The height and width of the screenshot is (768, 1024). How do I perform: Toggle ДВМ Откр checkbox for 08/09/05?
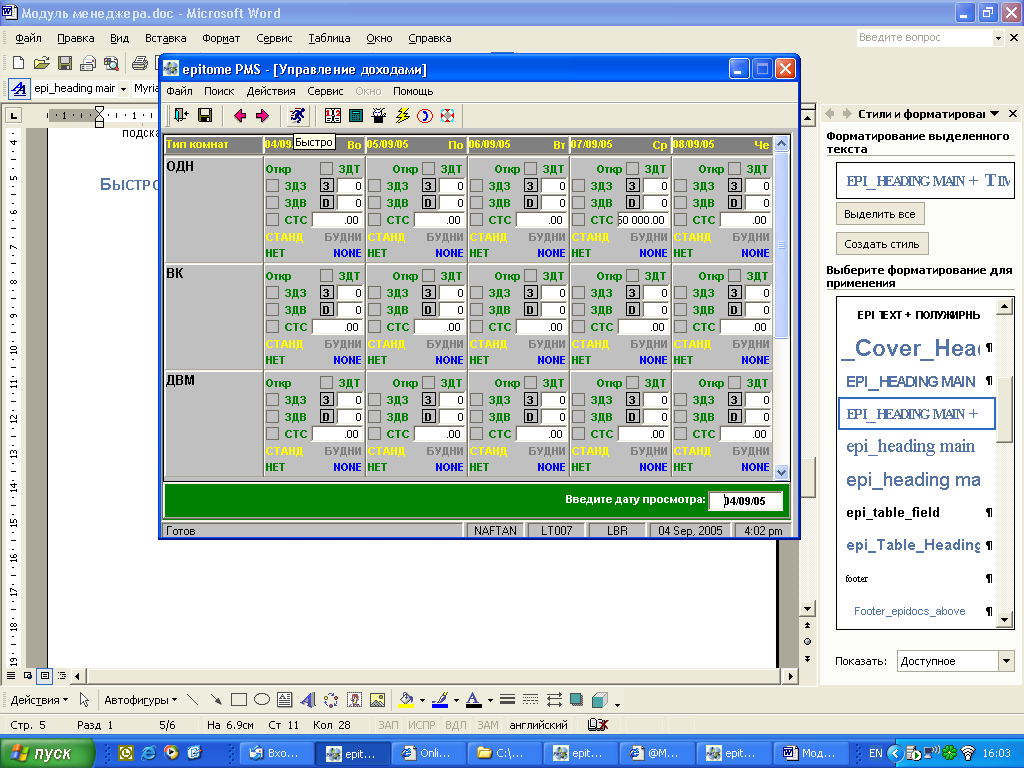pos(735,383)
